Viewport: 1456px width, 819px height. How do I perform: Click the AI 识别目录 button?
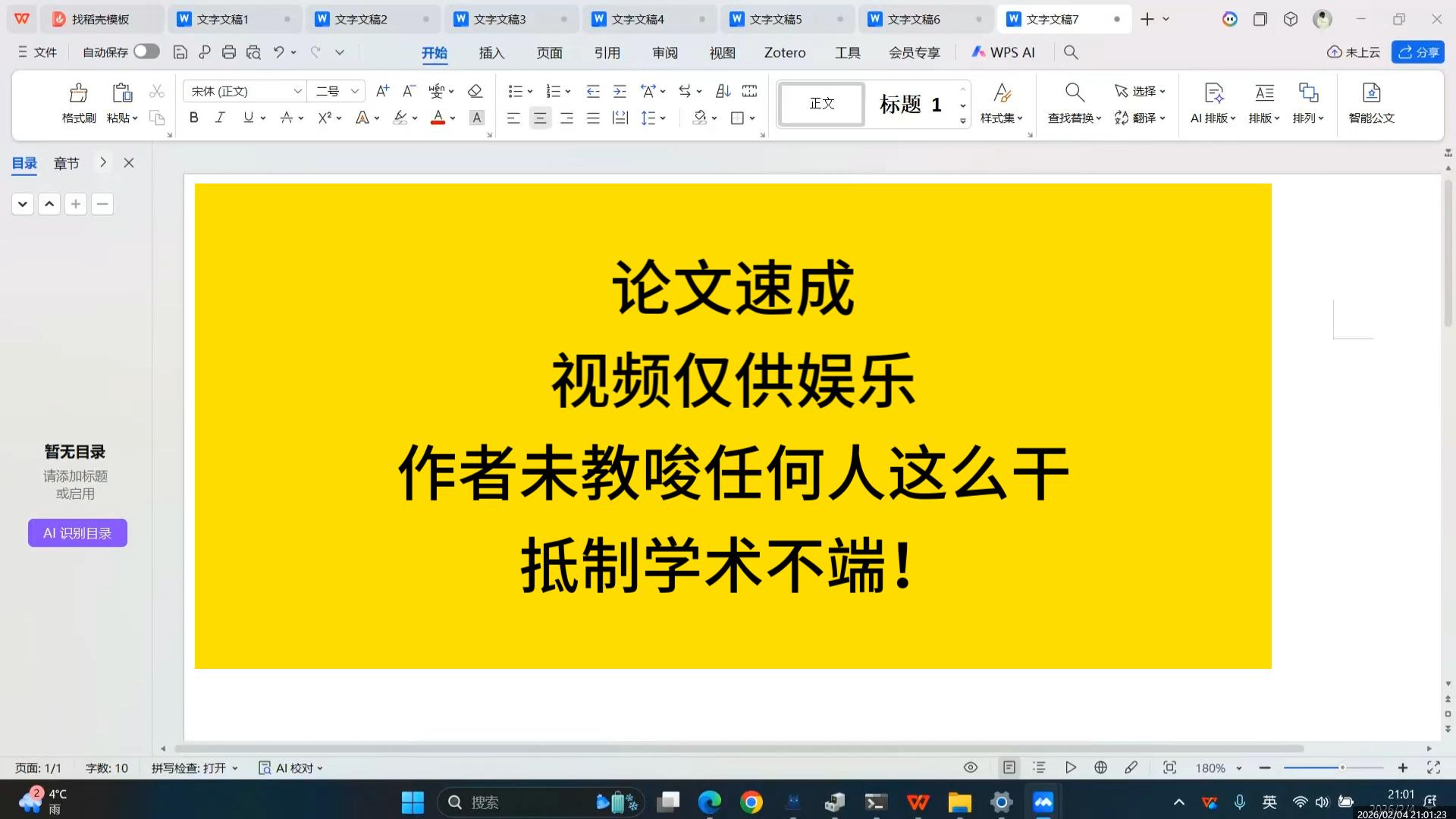pyautogui.click(x=77, y=533)
